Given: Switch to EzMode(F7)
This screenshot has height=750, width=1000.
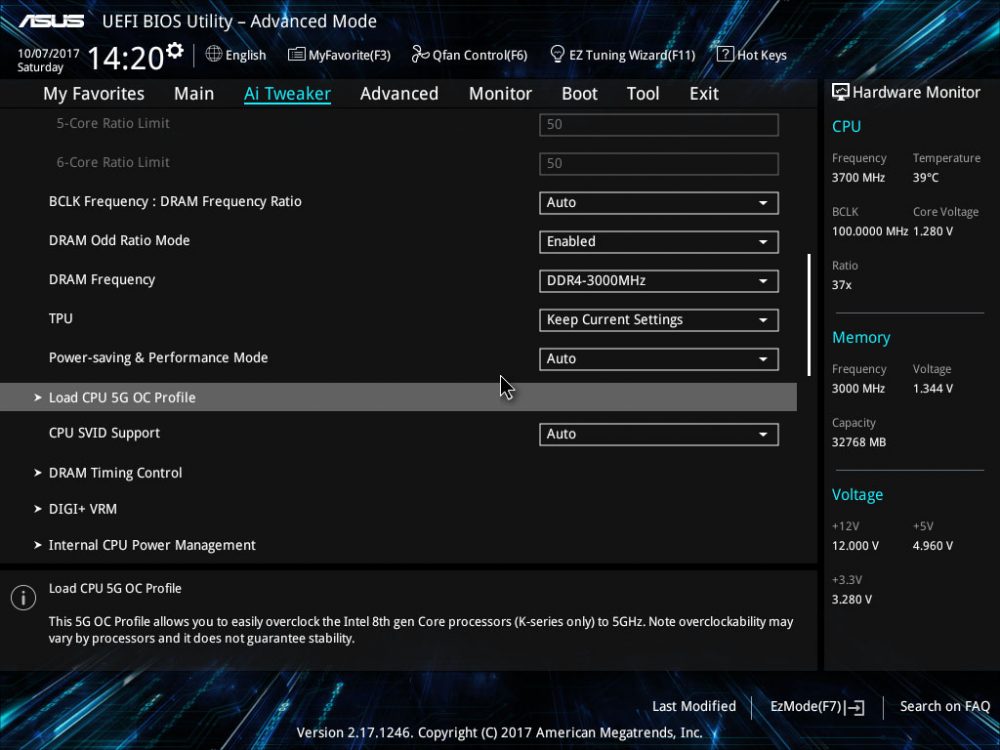Looking at the screenshot, I should coord(817,707).
